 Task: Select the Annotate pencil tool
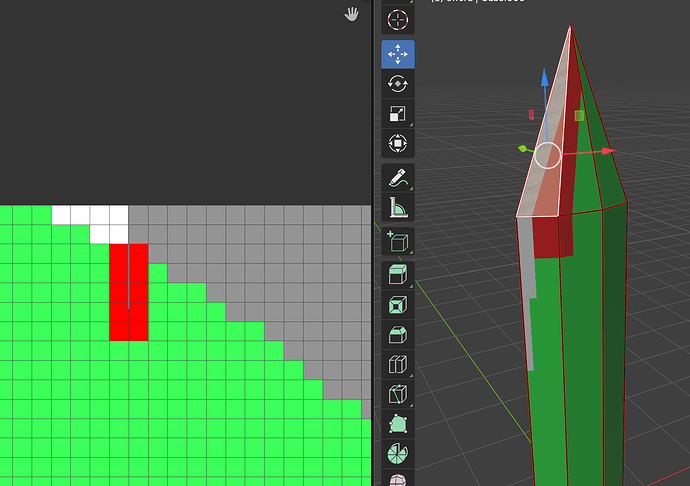tap(398, 178)
